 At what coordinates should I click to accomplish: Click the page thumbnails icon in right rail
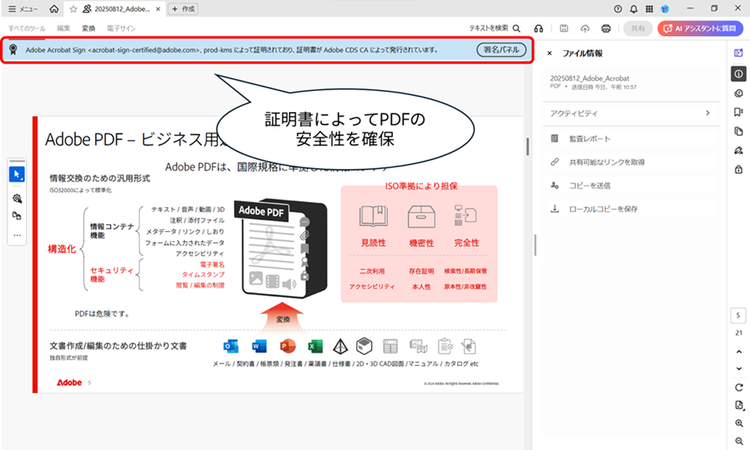[x=739, y=132]
